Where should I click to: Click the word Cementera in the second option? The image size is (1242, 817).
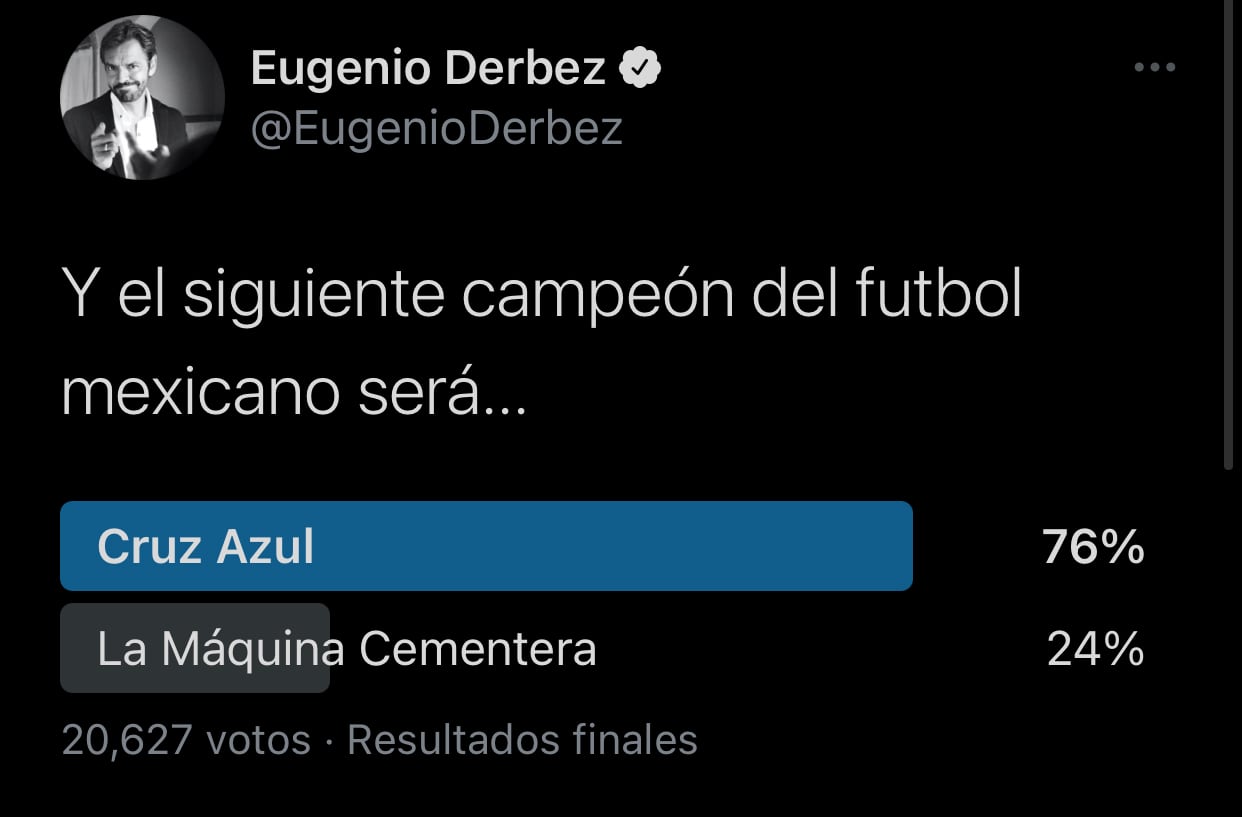pyautogui.click(x=478, y=650)
